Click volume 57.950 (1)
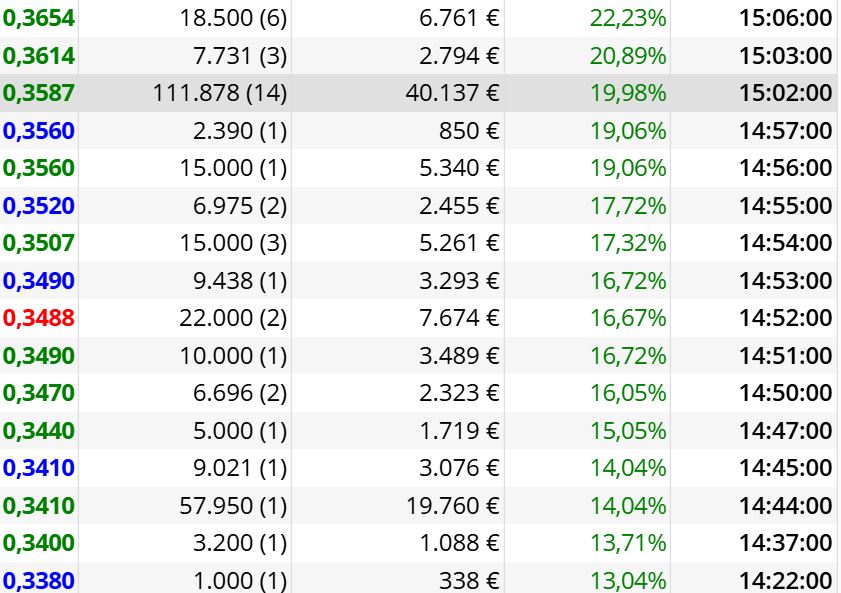The height and width of the screenshot is (593, 841). (x=233, y=506)
